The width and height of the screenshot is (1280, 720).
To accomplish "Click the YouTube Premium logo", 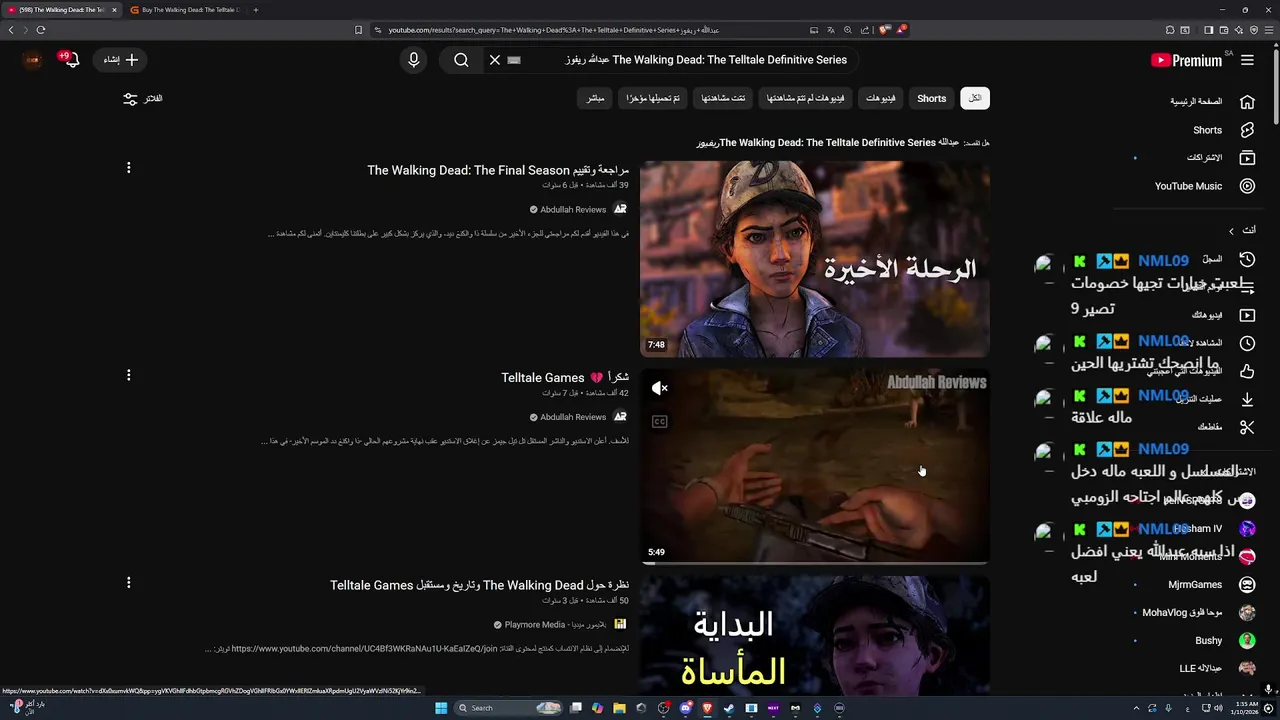I will pos(1186,60).
